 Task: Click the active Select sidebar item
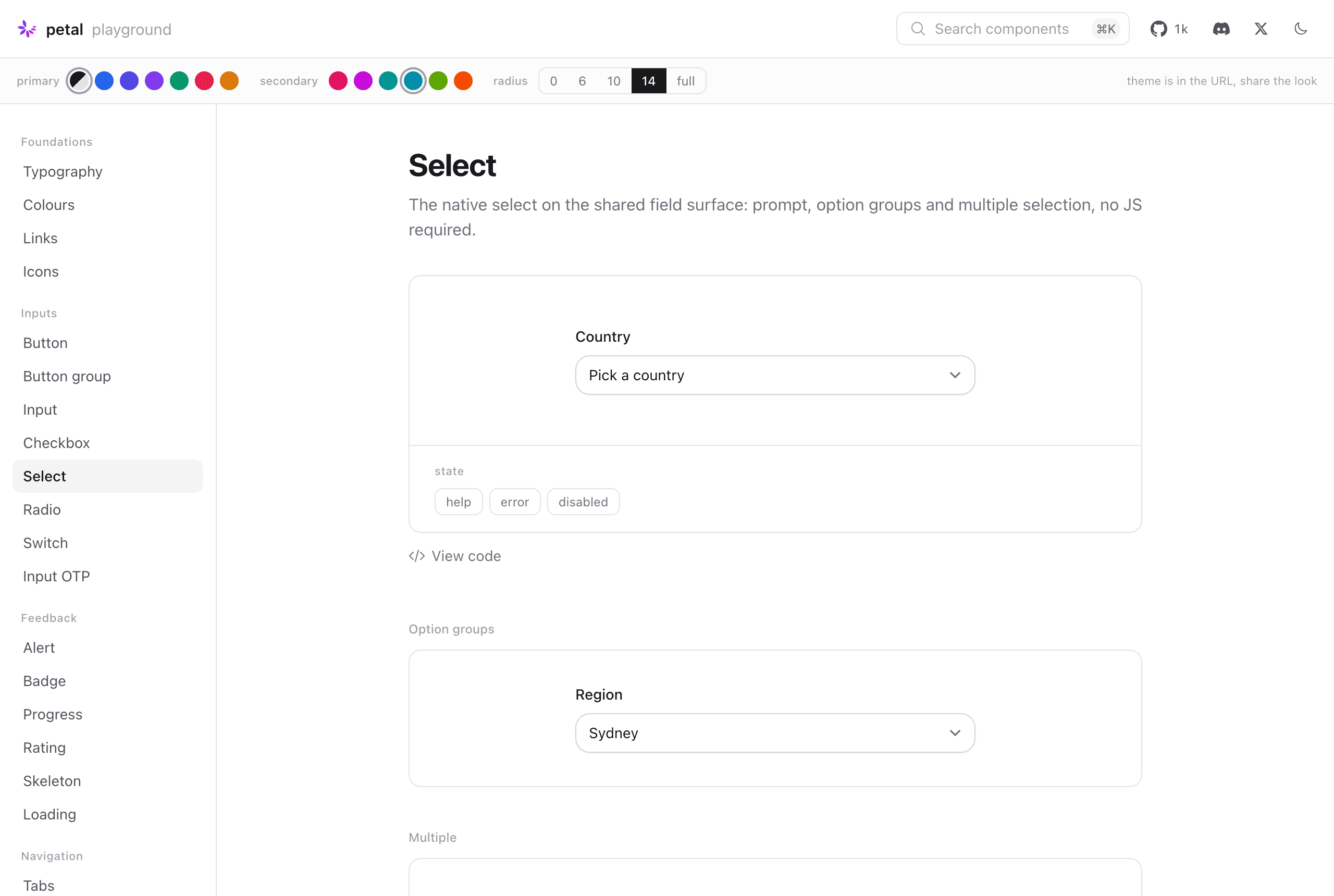[x=108, y=477]
